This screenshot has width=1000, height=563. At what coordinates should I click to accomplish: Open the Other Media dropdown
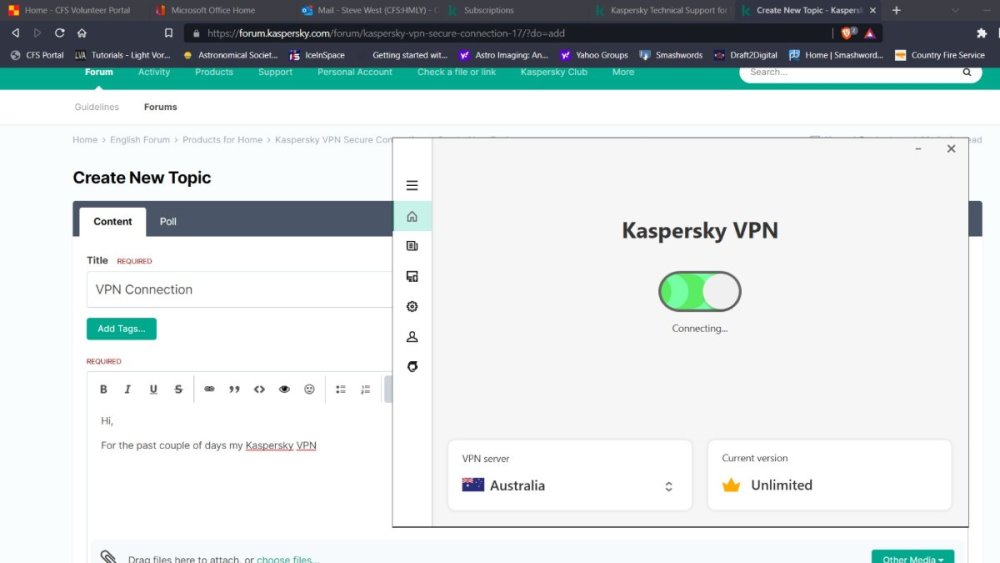[913, 557]
